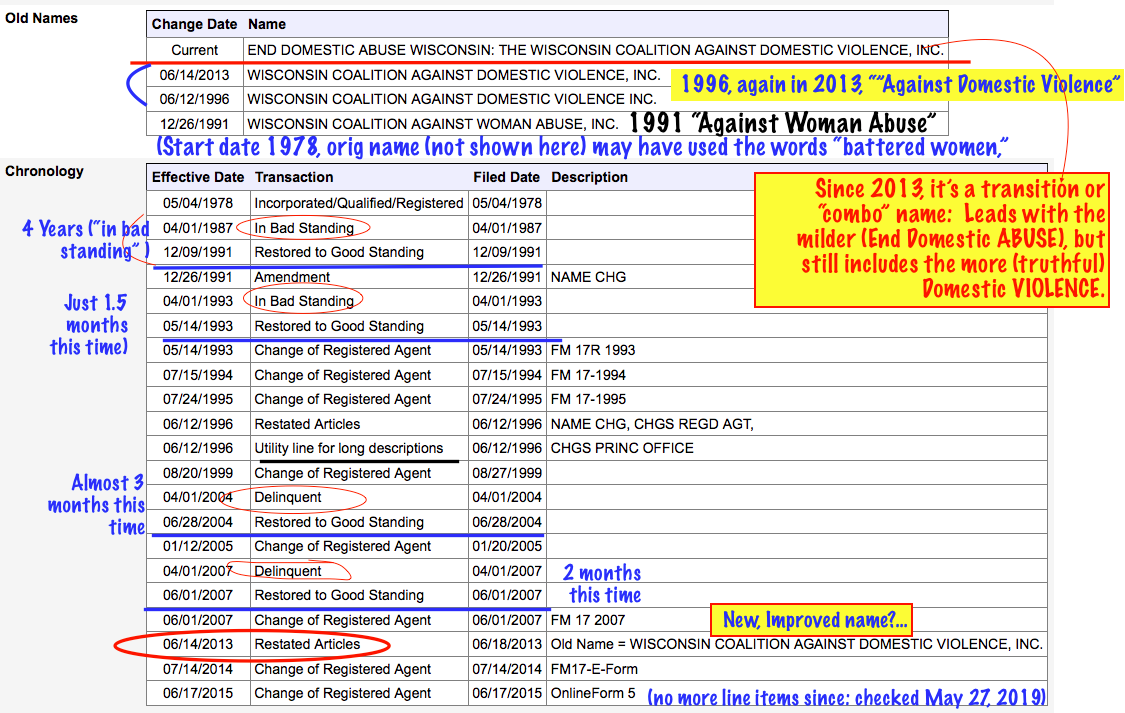Viewport: 1125px width, 713px height.
Task: Click WISCONSIN COALITION AGAINST WOMAN ABUSE name
Action: 433,124
